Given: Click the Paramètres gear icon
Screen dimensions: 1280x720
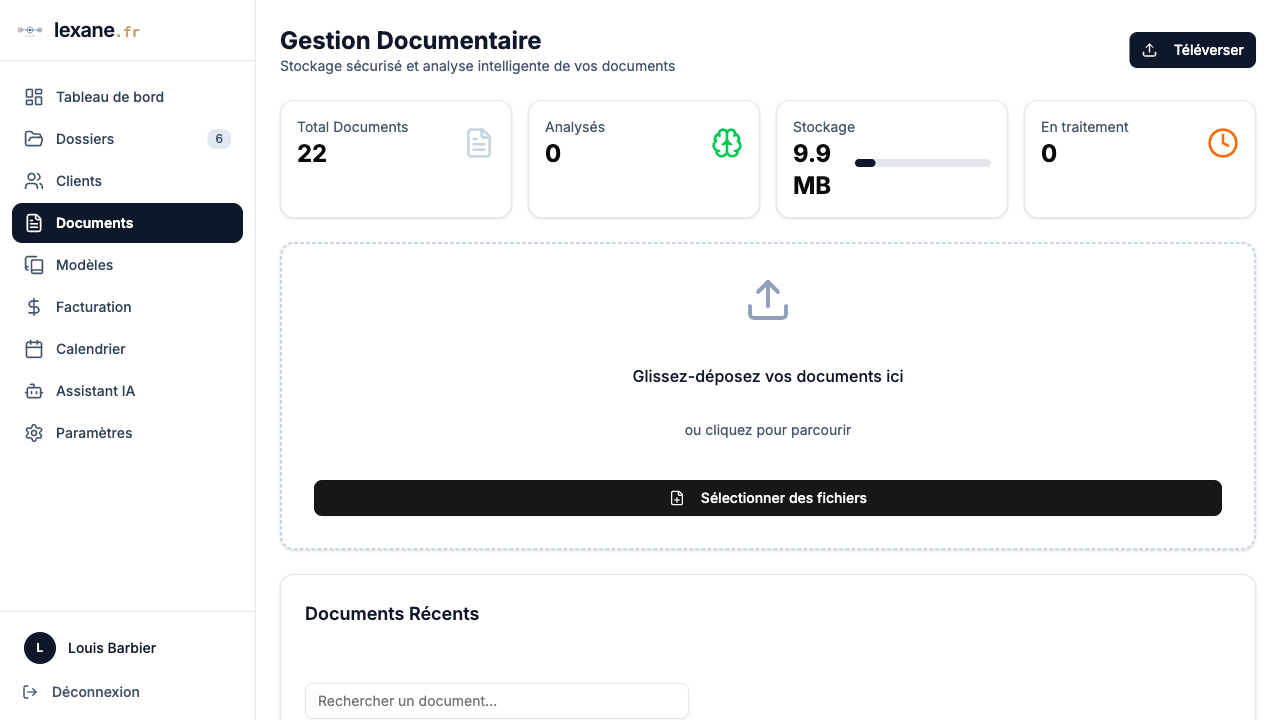Looking at the screenshot, I should point(33,432).
